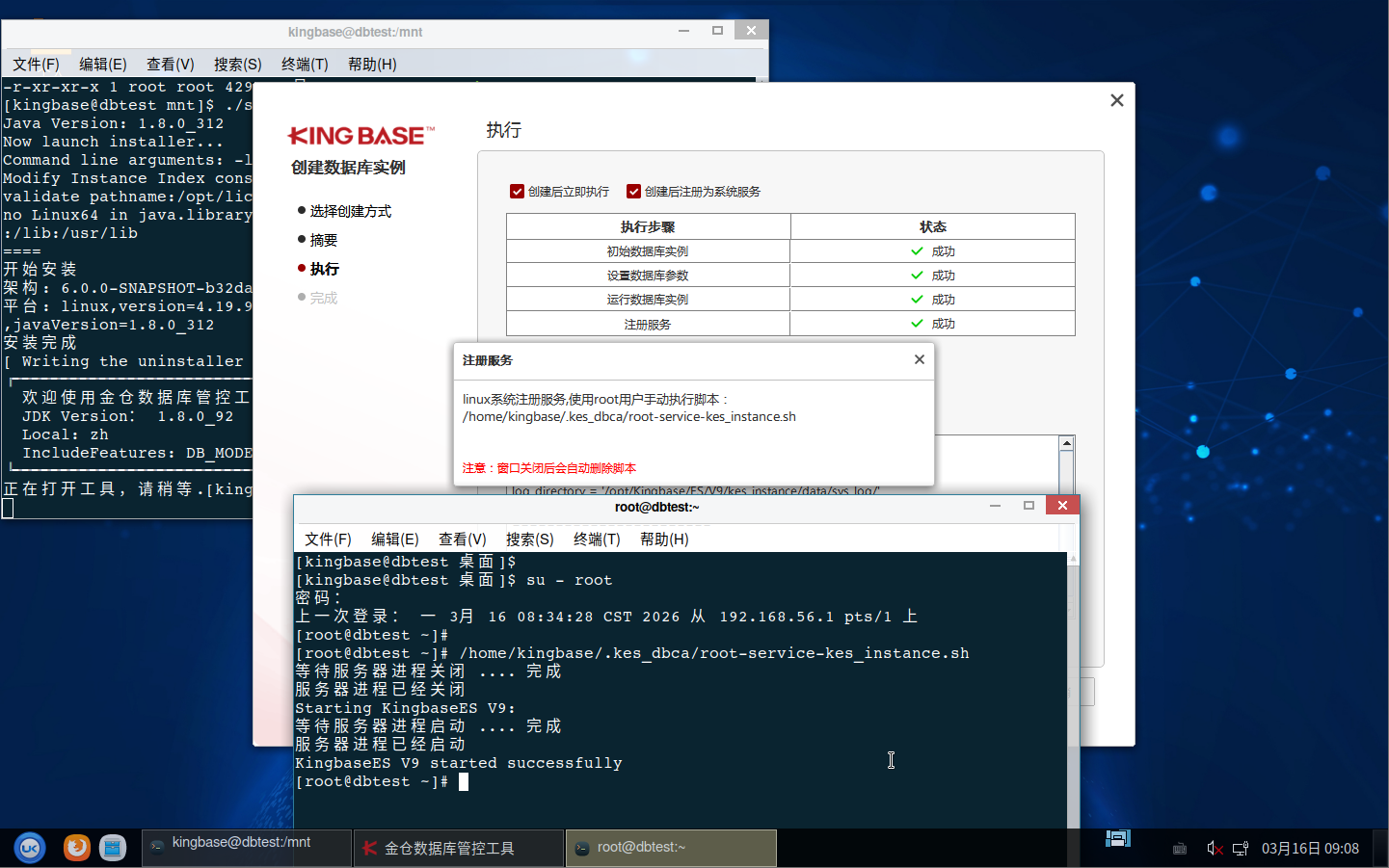Screen dimensions: 1389x868
Task: Click success checkmark for 注册服务 row
Action: 917,324
